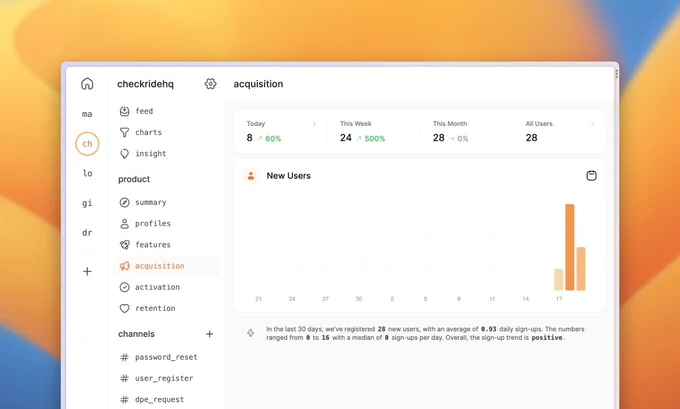Click the checkridehq project title
Image resolution: width=680 pixels, height=409 pixels.
click(145, 84)
